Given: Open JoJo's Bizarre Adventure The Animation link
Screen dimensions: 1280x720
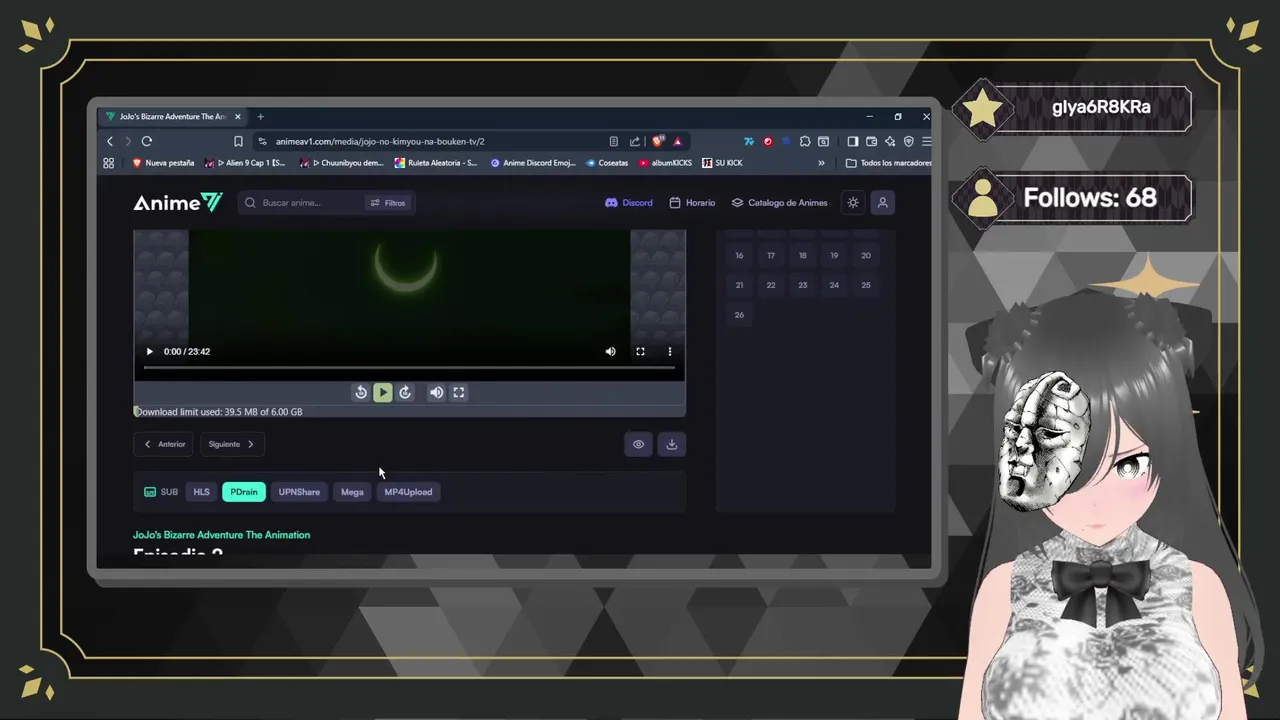Looking at the screenshot, I should tap(221, 535).
